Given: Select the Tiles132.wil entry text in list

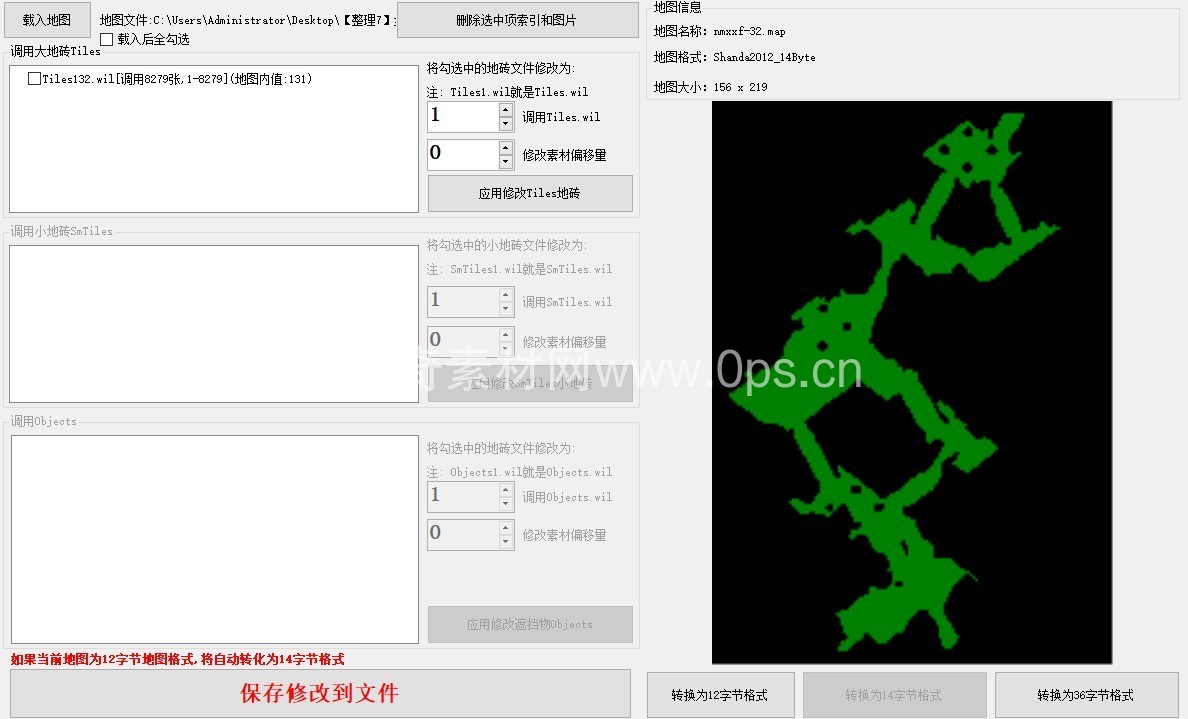Looking at the screenshot, I should click(177, 79).
